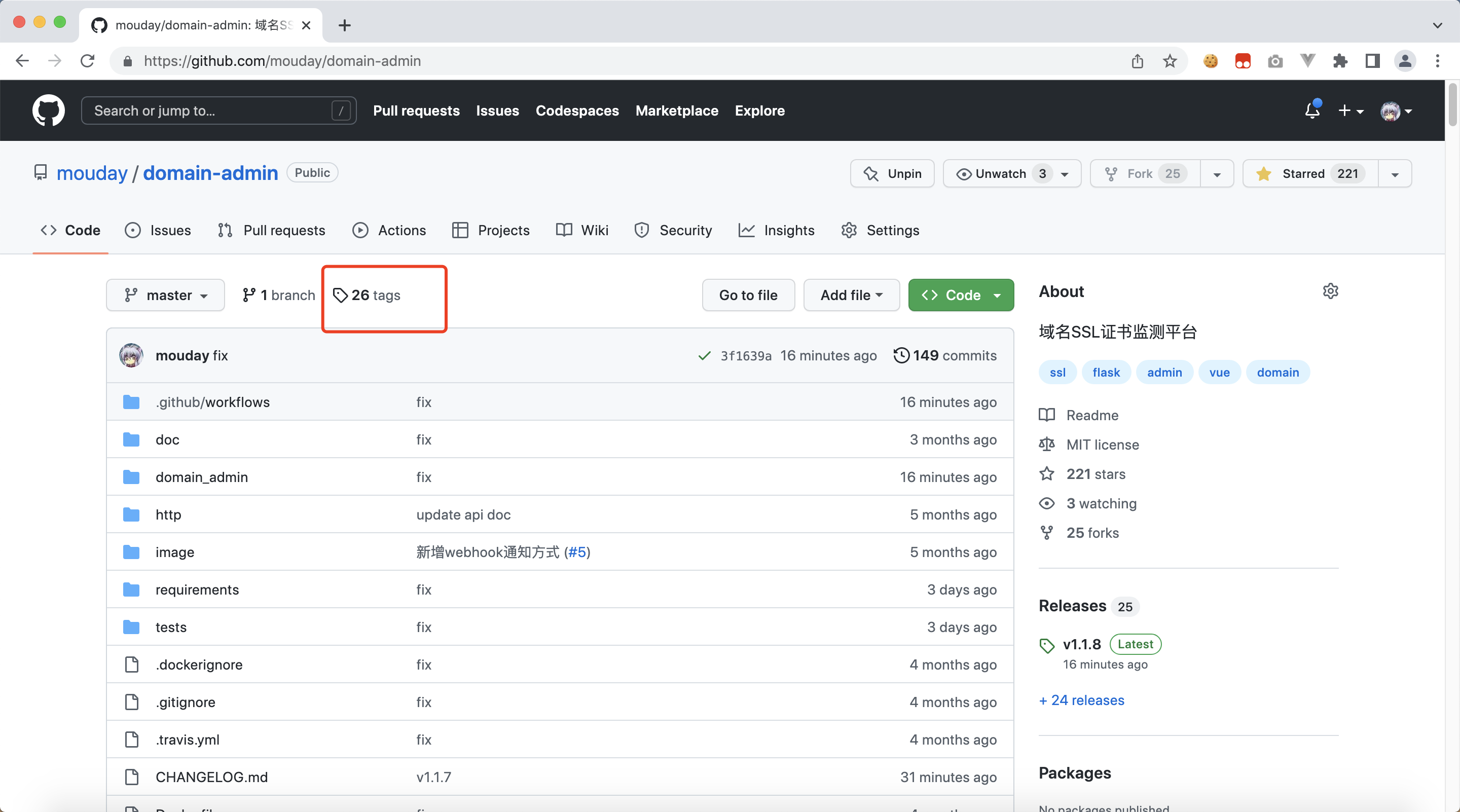Click the branch icon showing 1 branch
Image resolution: width=1460 pixels, height=812 pixels.
[279, 294]
